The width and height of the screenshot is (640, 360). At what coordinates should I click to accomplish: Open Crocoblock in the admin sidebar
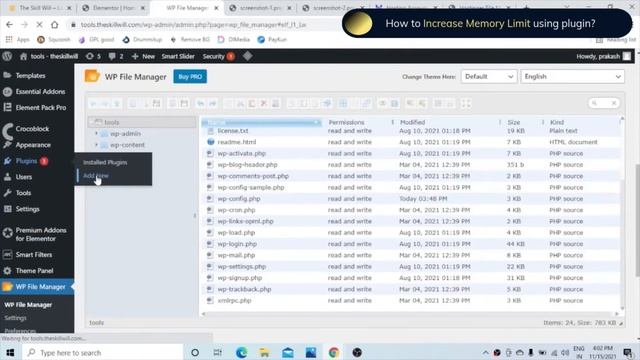pos(32,129)
